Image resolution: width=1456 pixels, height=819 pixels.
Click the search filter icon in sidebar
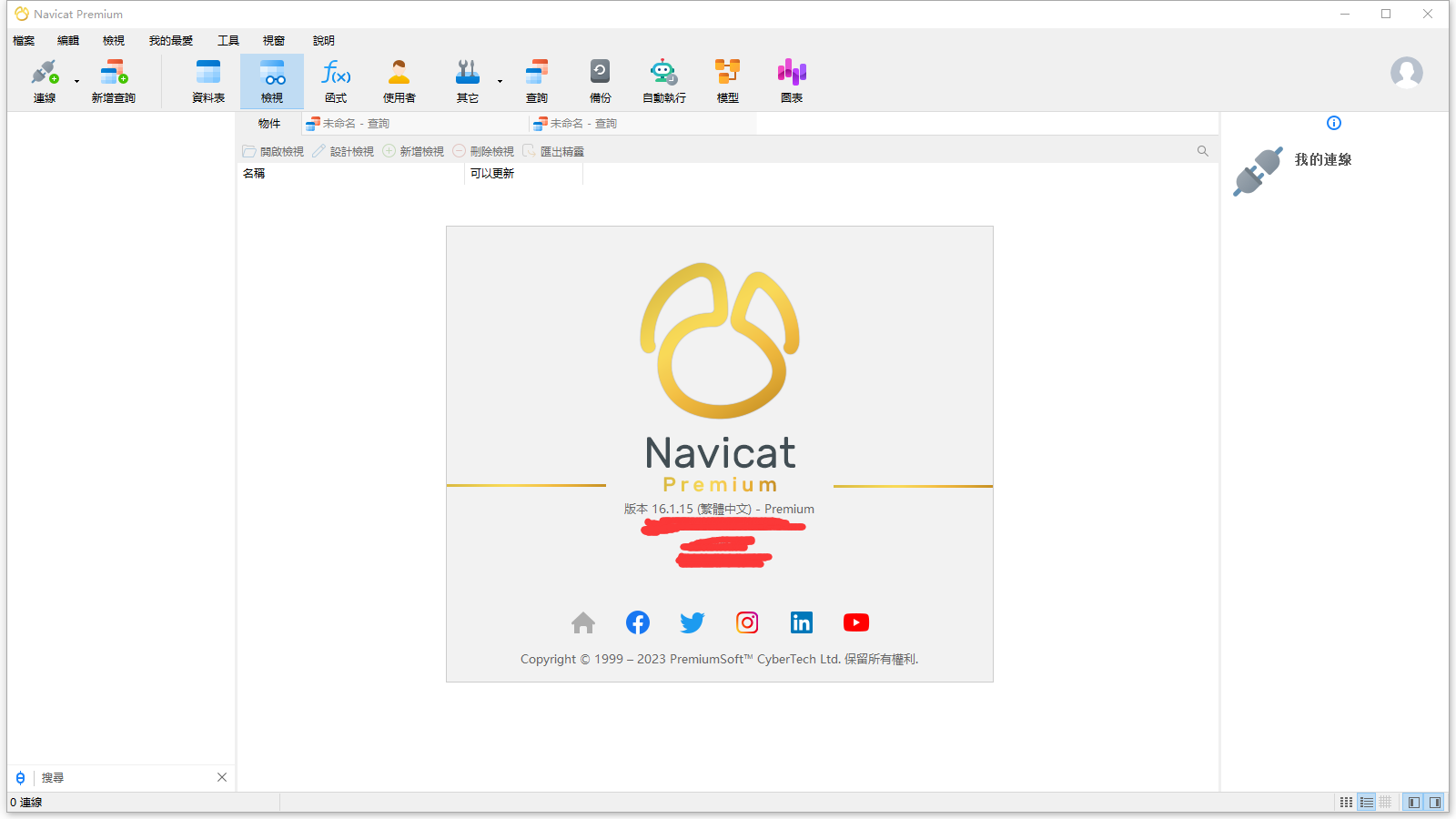(20, 778)
